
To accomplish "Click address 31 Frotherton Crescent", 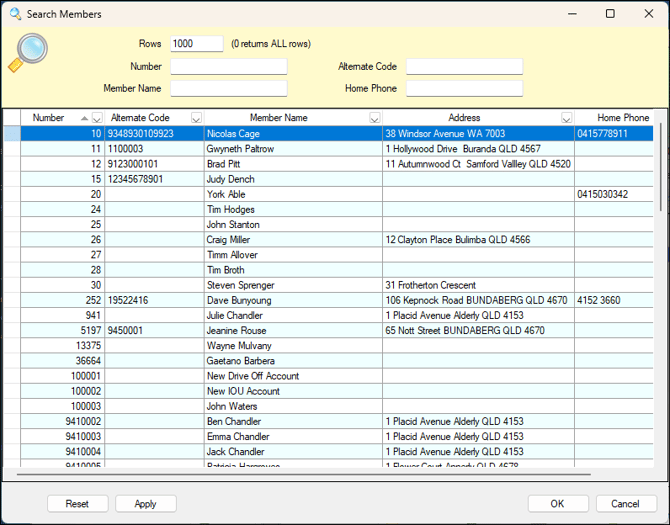I will (430, 285).
